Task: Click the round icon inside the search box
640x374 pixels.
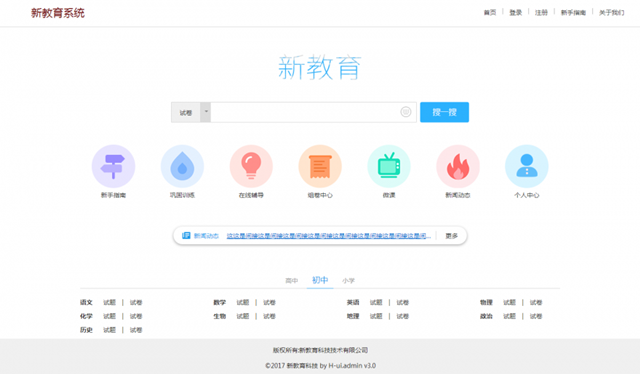Action: pos(406,112)
